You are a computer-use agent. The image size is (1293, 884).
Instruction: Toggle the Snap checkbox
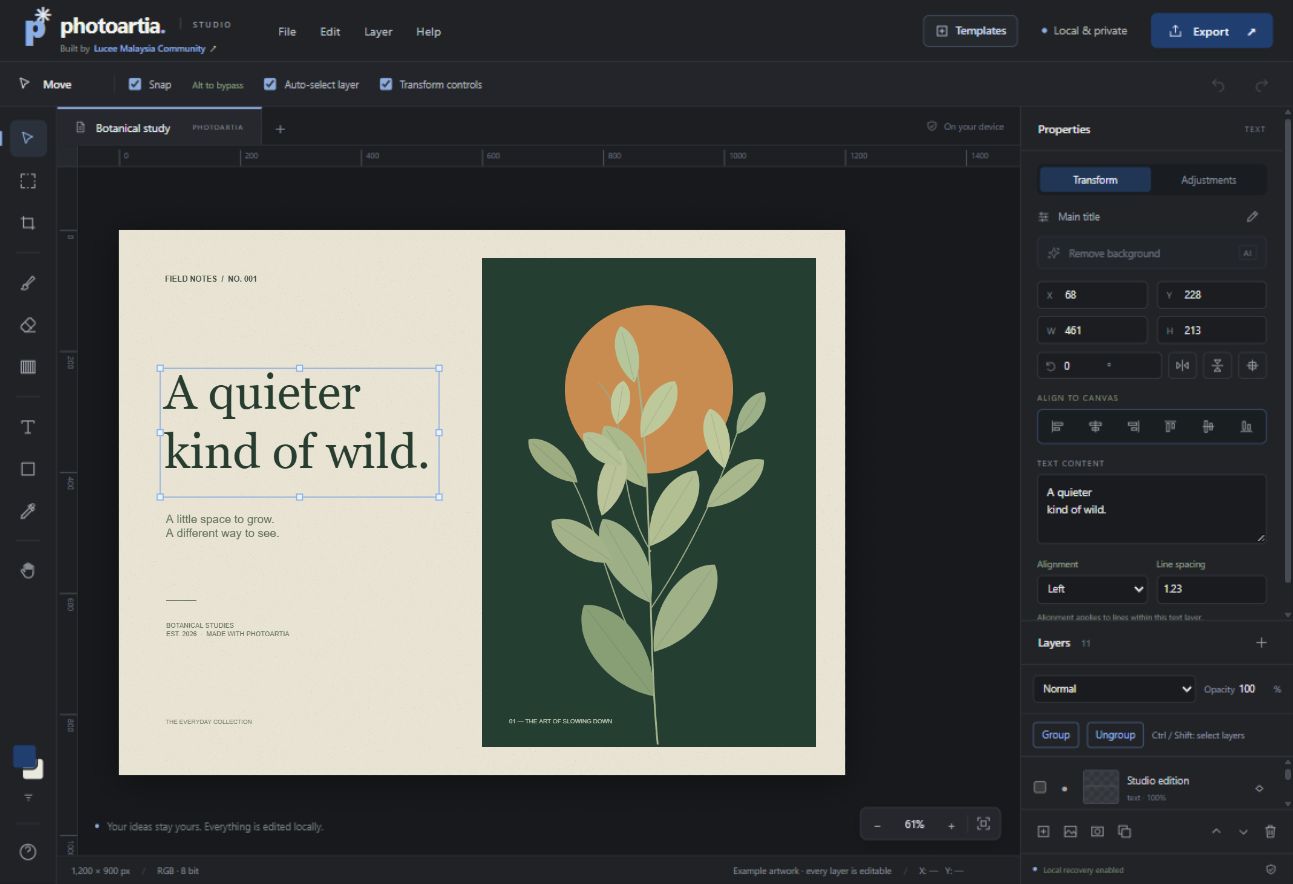point(135,85)
